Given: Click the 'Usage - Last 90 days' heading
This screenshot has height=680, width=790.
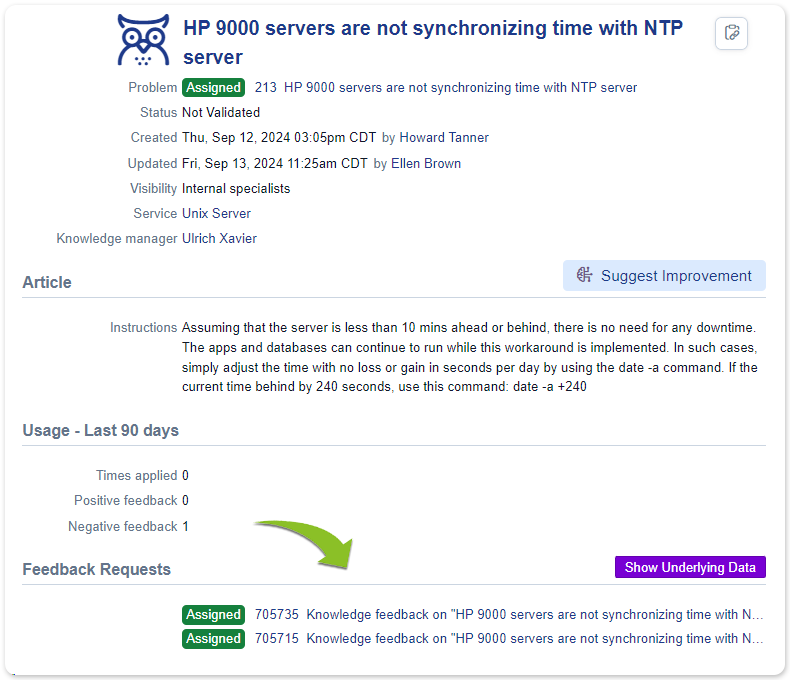Looking at the screenshot, I should click(100, 431).
